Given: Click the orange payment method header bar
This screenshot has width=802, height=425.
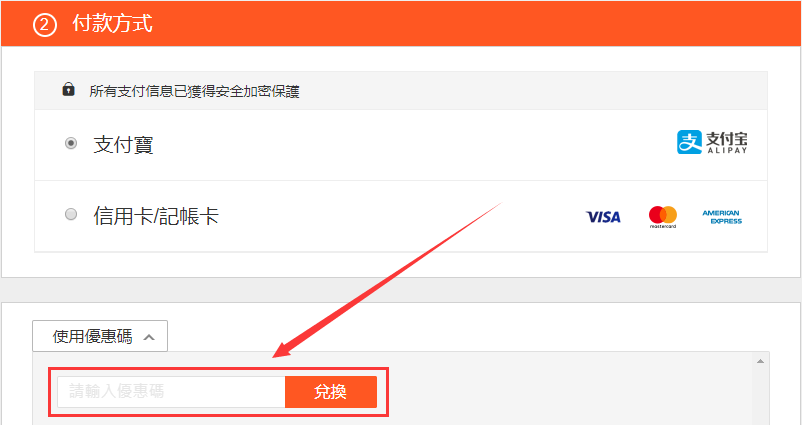Looking at the screenshot, I should [x=401, y=24].
